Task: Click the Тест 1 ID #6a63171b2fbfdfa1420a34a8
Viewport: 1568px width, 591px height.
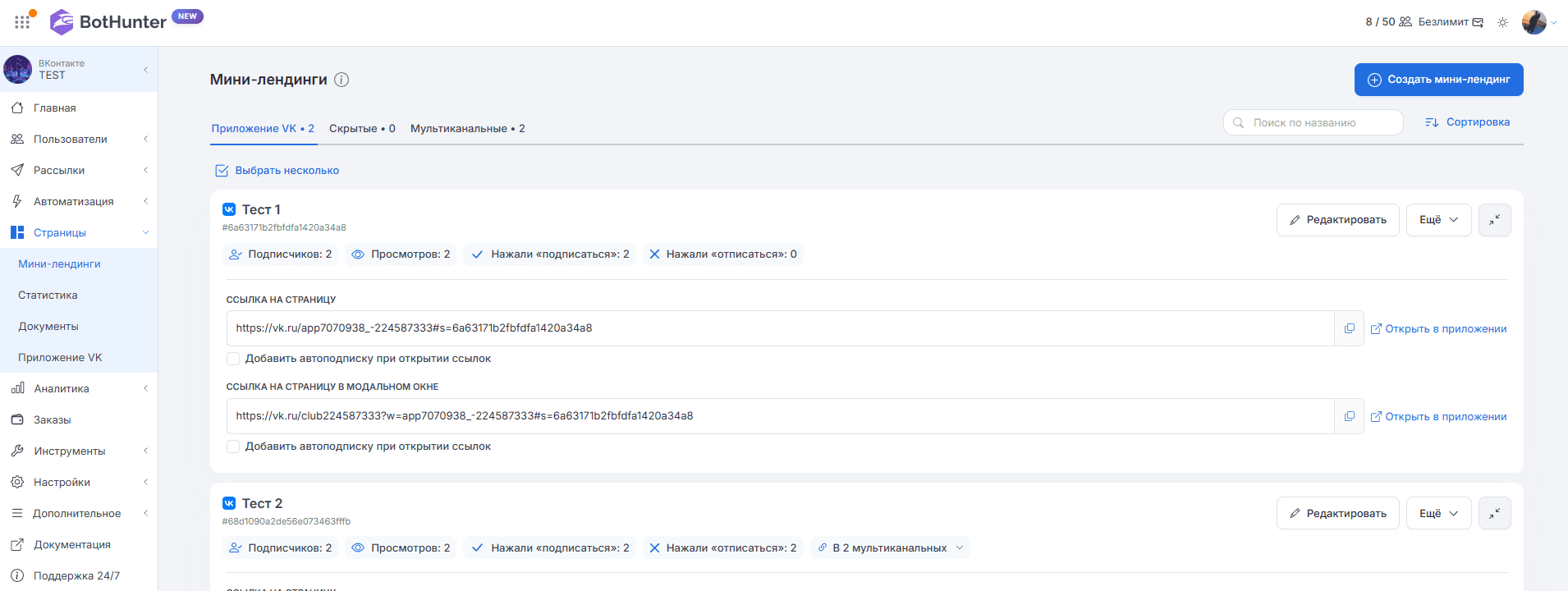Action: coord(284,227)
